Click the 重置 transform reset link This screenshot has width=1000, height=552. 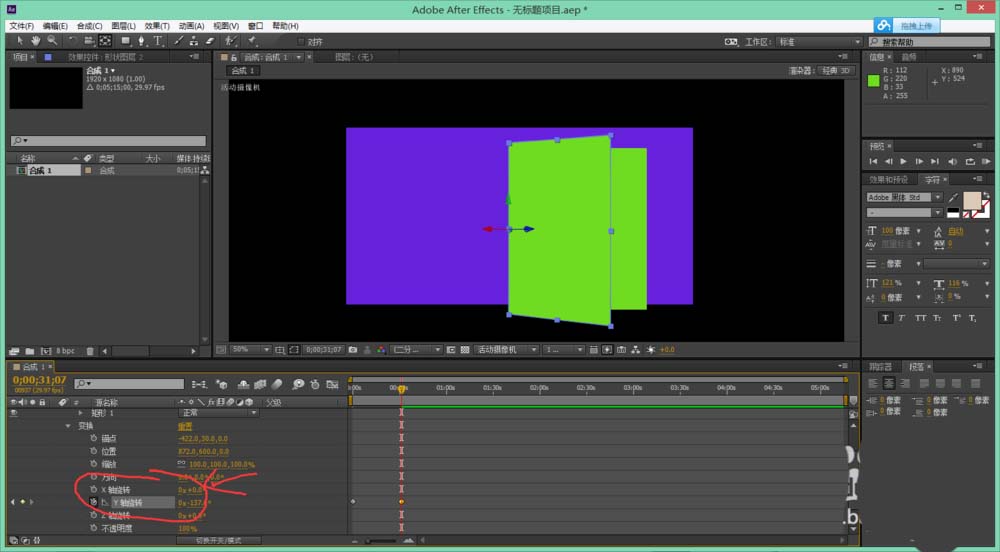click(186, 425)
